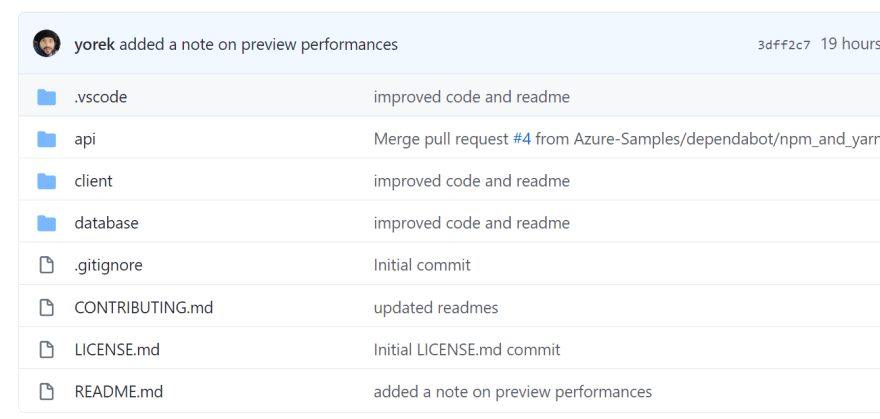
Task: Open the 'Initial commit' message for .gitignore
Action: pos(422,265)
